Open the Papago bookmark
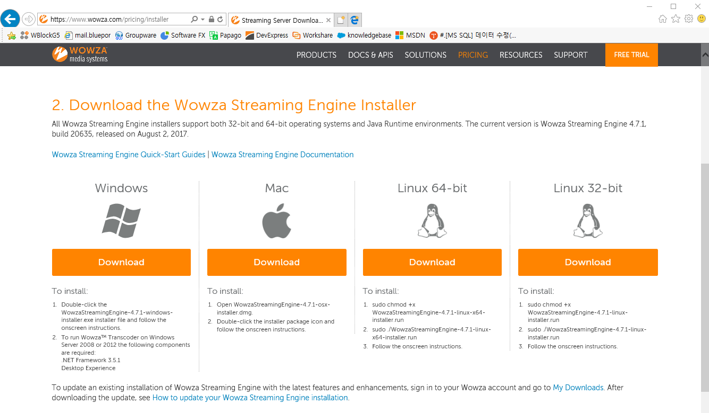This screenshot has width=709, height=413. point(225,35)
